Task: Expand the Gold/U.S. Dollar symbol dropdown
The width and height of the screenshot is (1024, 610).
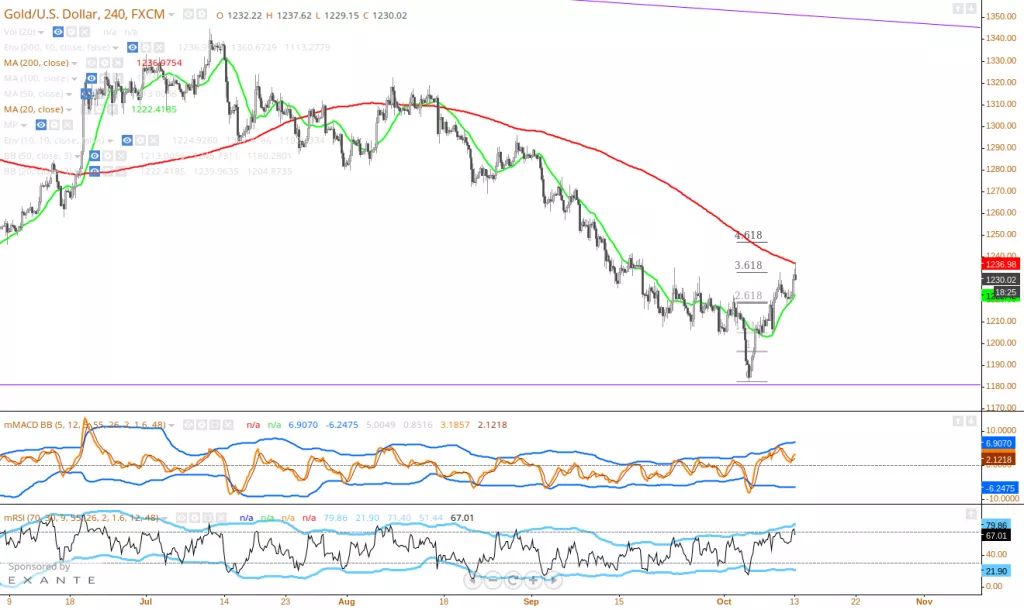Action: (x=171, y=15)
